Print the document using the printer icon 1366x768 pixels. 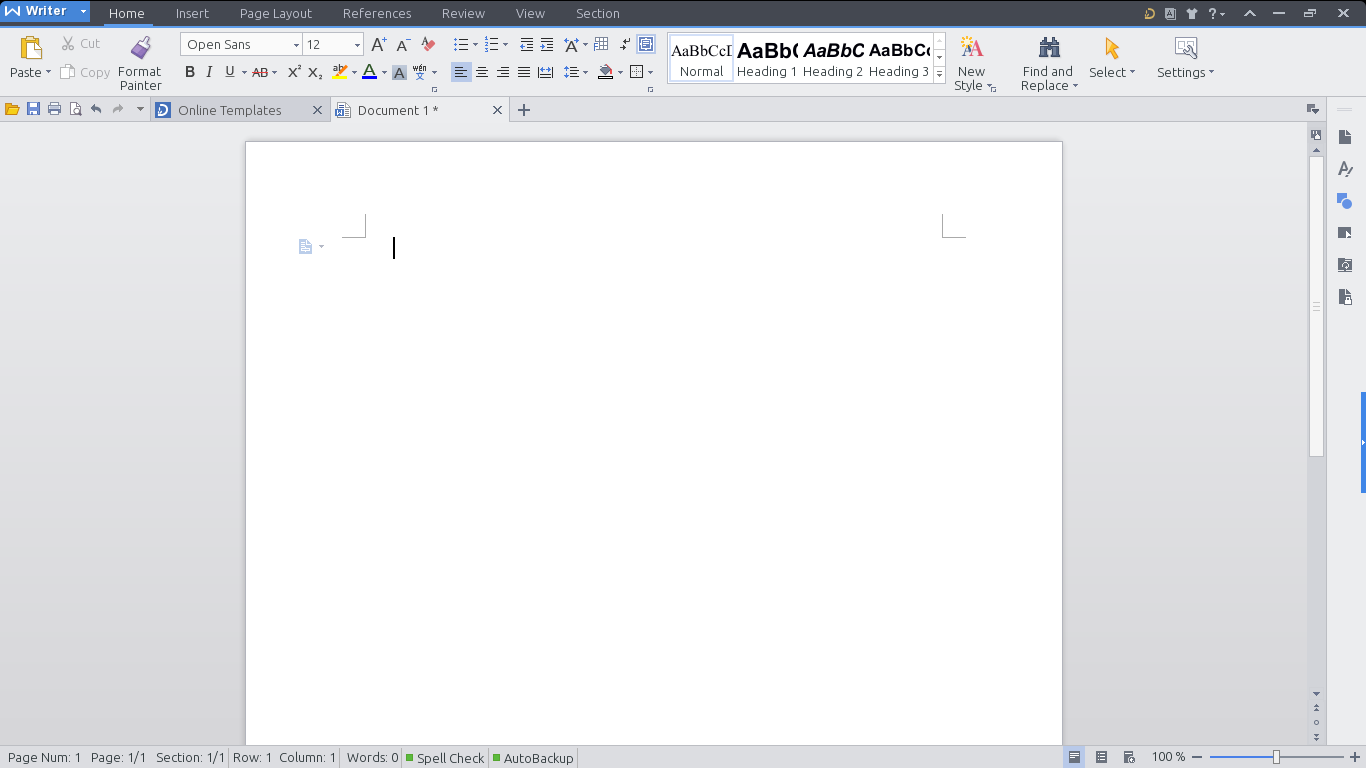click(x=54, y=110)
